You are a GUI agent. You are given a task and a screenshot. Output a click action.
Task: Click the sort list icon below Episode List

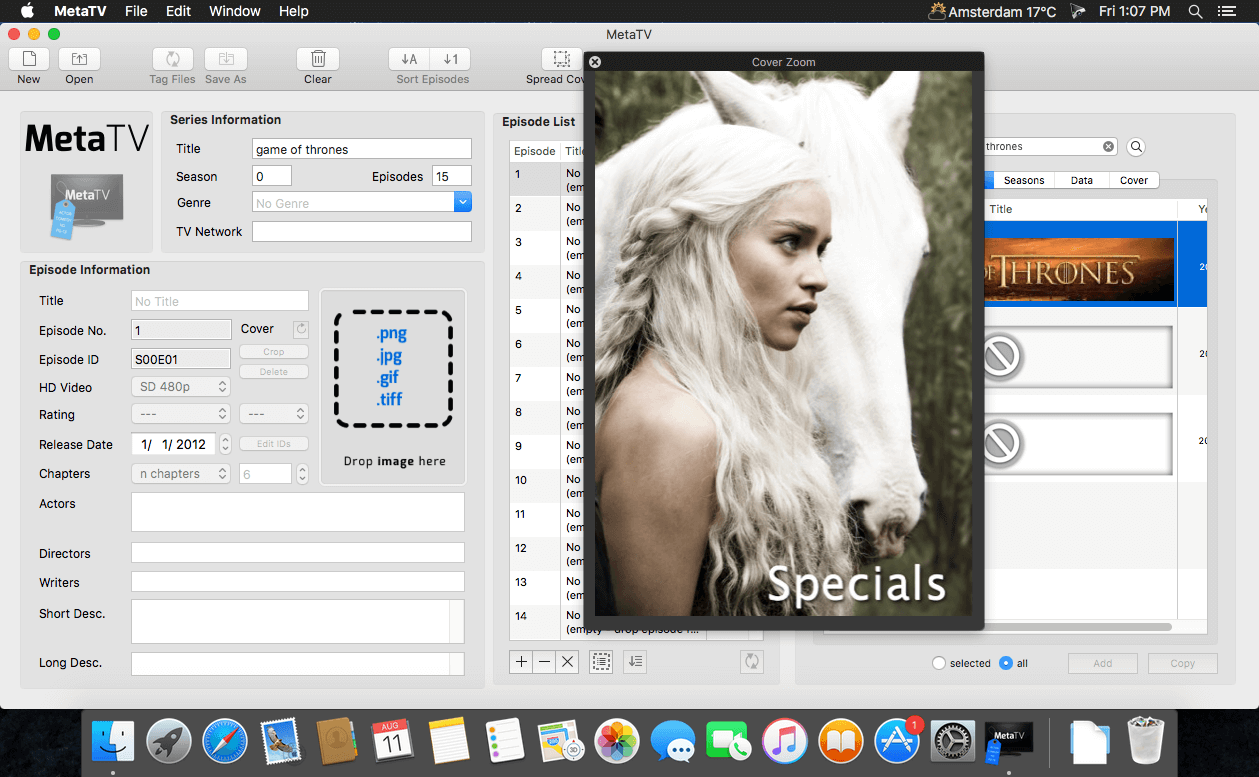[634, 661]
